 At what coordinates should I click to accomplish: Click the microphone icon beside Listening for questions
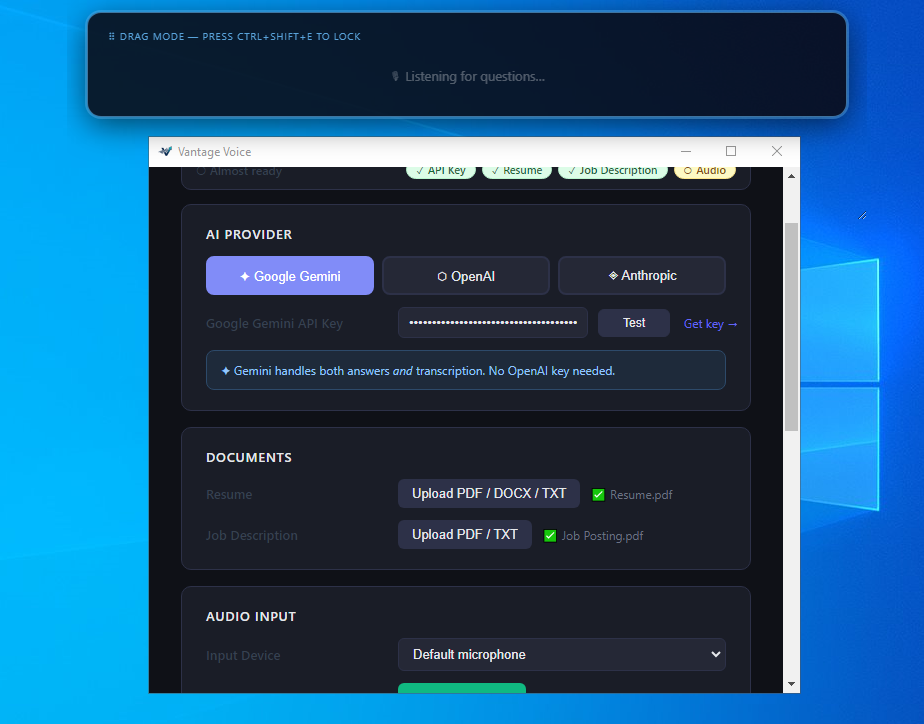395,77
